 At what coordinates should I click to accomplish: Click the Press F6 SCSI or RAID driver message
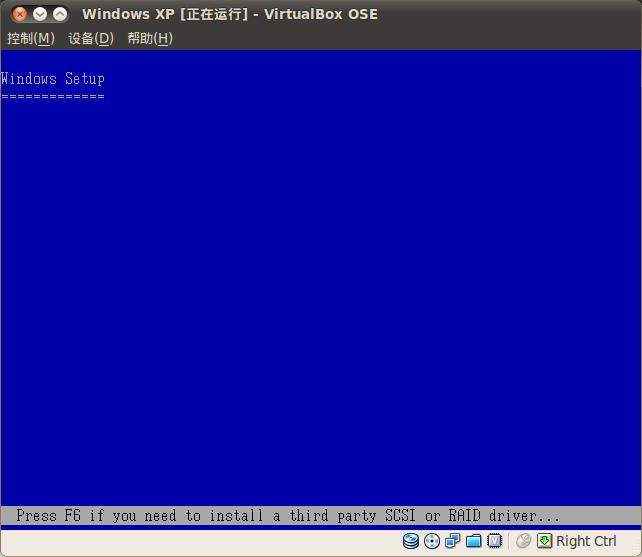287,515
